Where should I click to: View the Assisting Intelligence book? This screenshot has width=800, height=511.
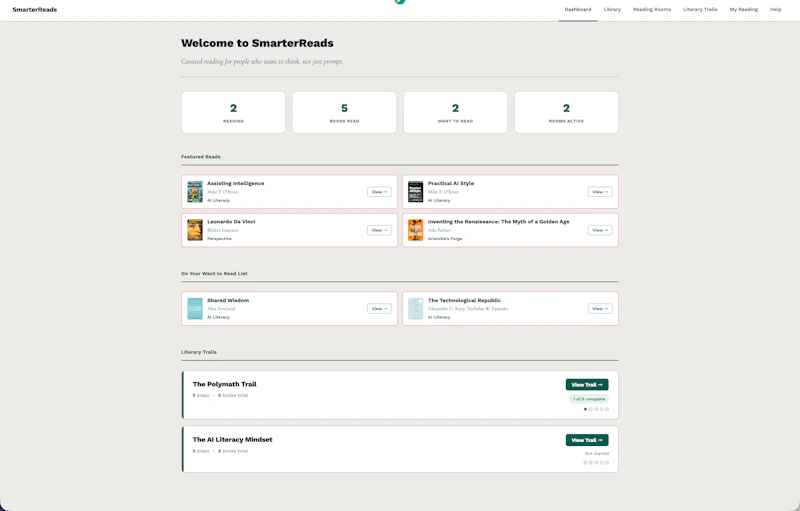[379, 192]
